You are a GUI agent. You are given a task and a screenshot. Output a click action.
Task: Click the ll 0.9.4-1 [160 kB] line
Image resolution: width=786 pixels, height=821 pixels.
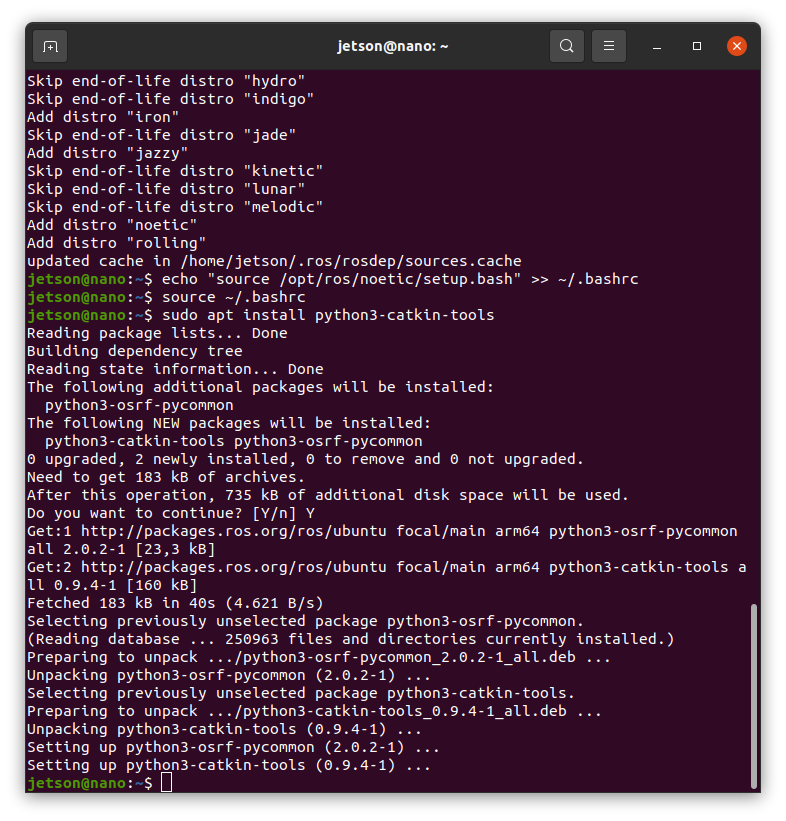coord(112,585)
